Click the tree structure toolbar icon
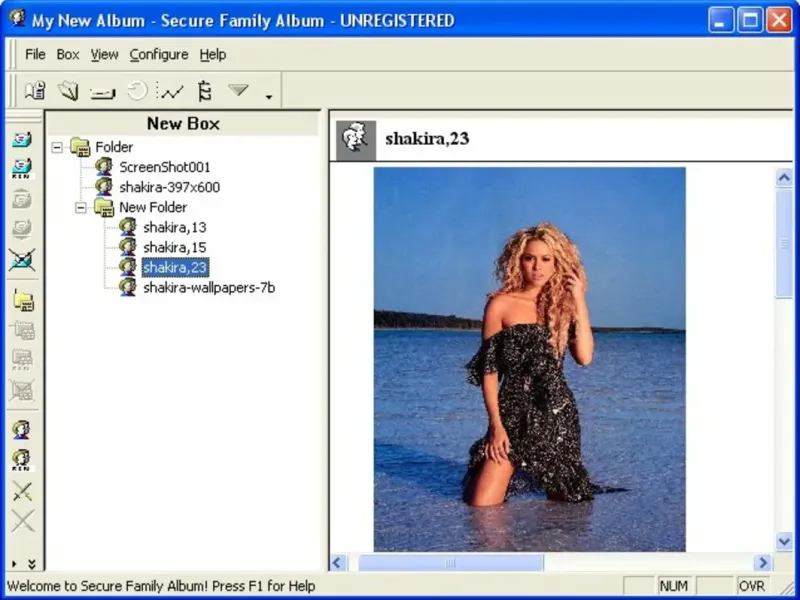 point(205,91)
